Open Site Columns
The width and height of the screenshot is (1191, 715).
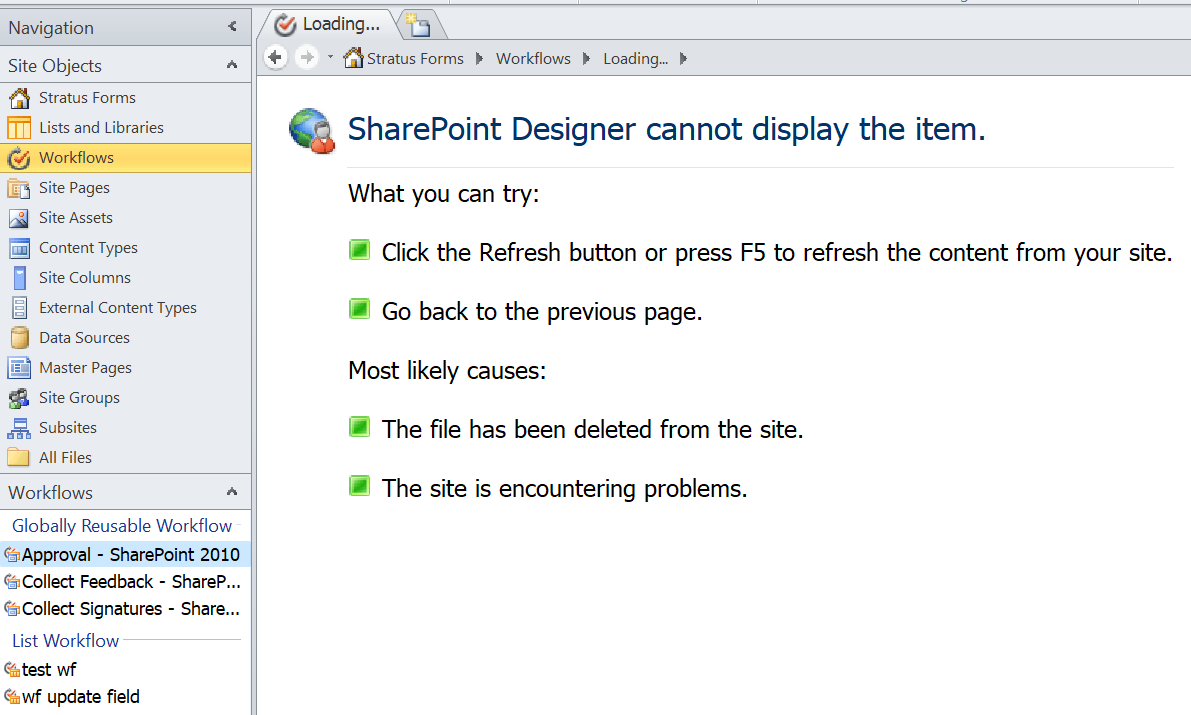coord(125,278)
